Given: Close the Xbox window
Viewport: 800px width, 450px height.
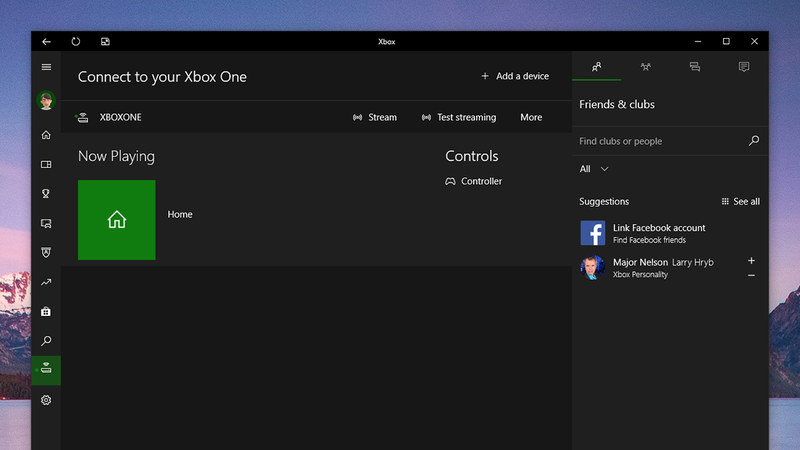Looking at the screenshot, I should pyautogui.click(x=755, y=41).
